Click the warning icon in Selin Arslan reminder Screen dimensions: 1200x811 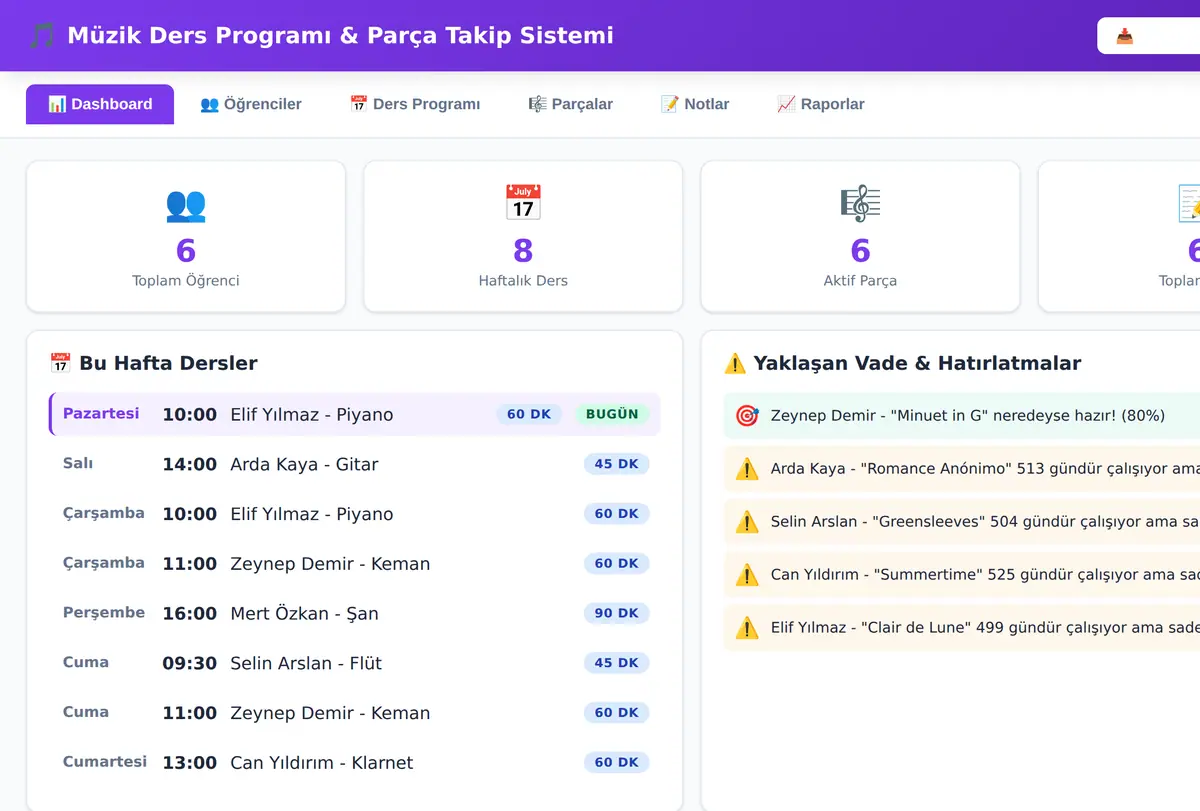coord(747,521)
